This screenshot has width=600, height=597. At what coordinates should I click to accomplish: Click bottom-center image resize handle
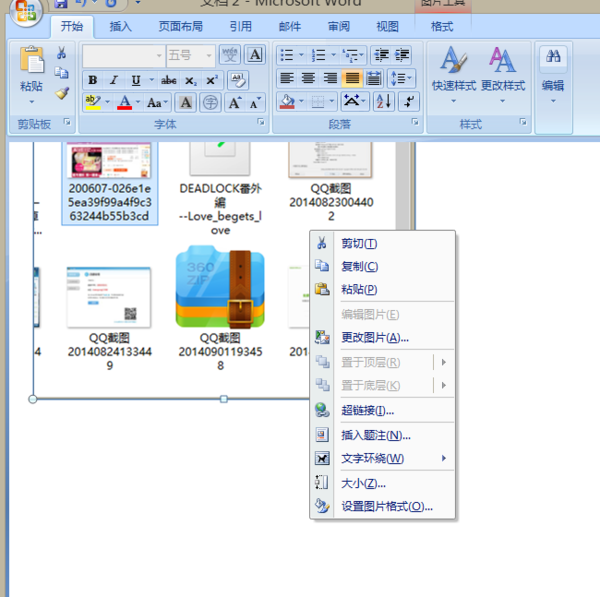[x=224, y=399]
